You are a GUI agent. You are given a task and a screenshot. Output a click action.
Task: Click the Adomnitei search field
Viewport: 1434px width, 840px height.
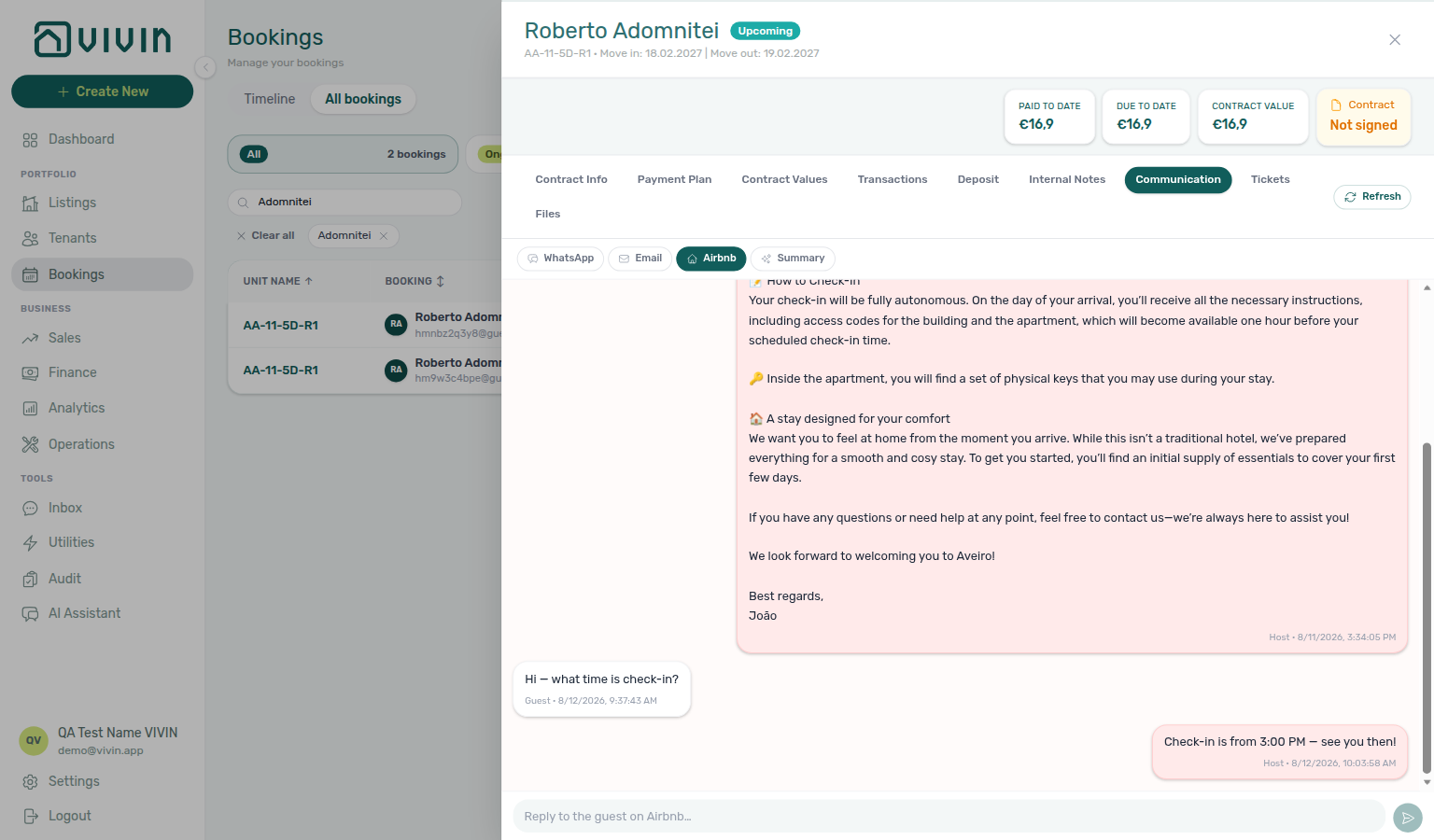(x=344, y=202)
